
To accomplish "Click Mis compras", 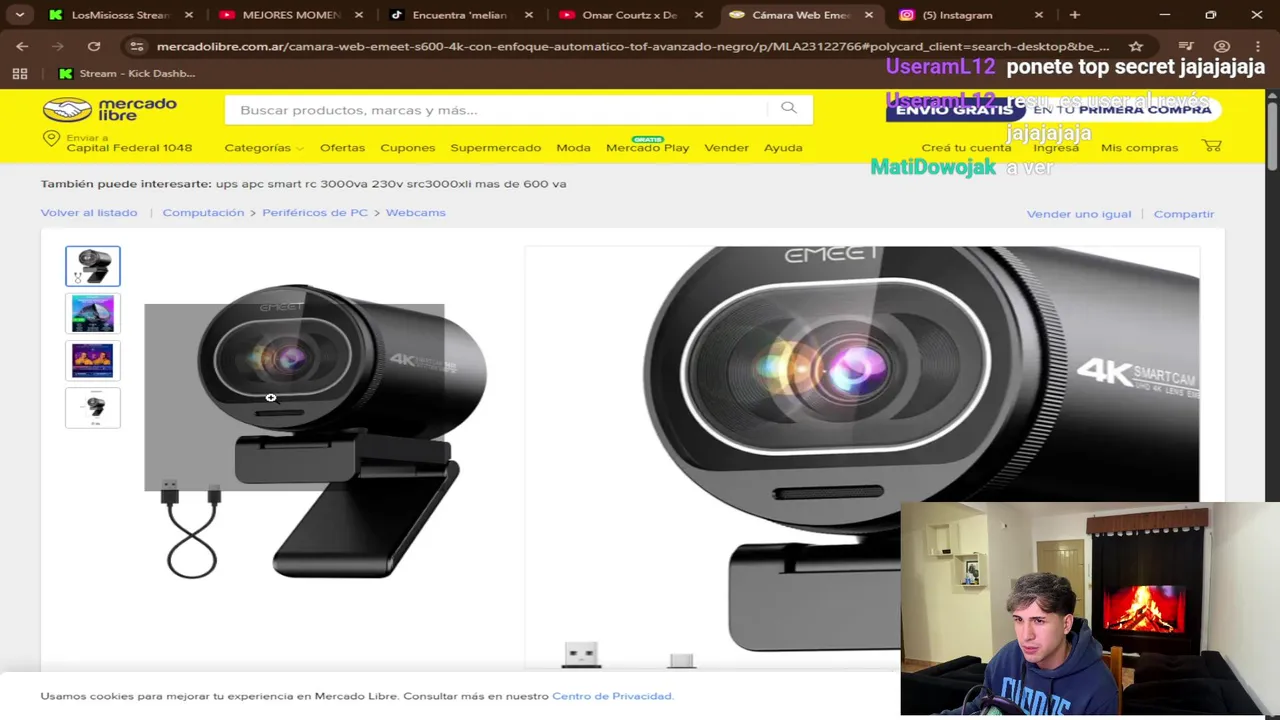I will pyautogui.click(x=1139, y=147).
